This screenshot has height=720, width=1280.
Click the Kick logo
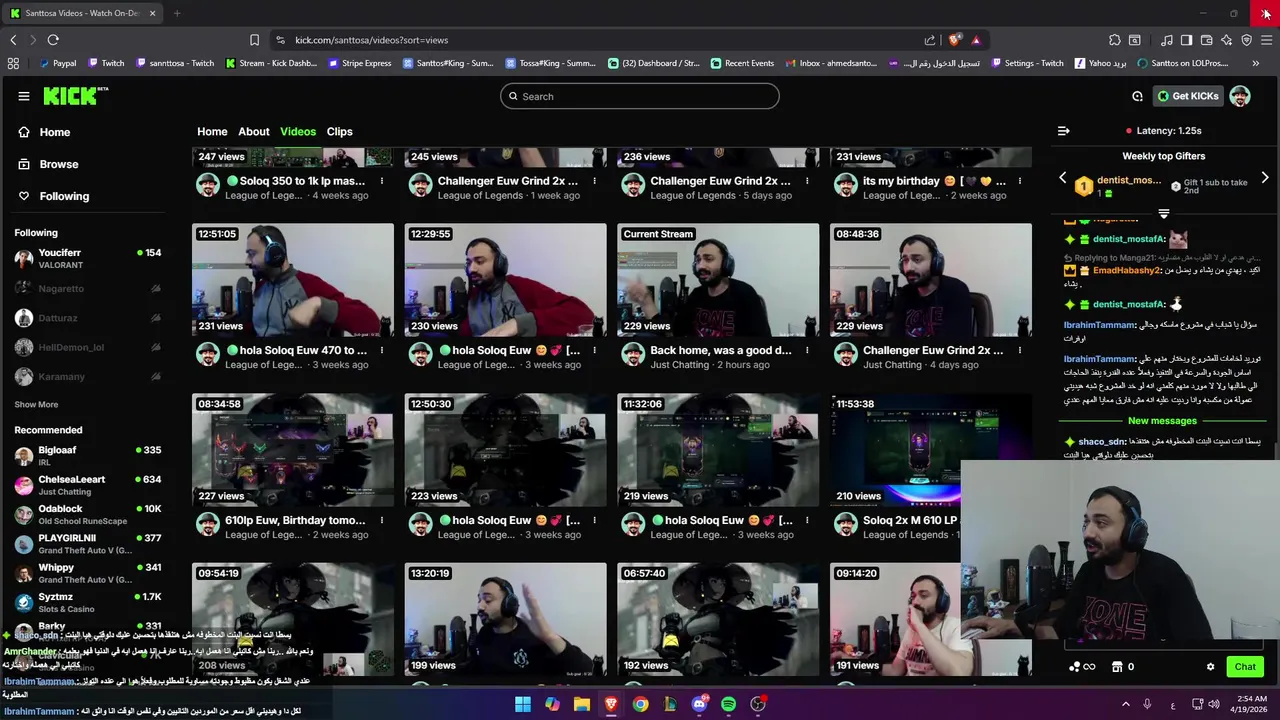tap(75, 96)
